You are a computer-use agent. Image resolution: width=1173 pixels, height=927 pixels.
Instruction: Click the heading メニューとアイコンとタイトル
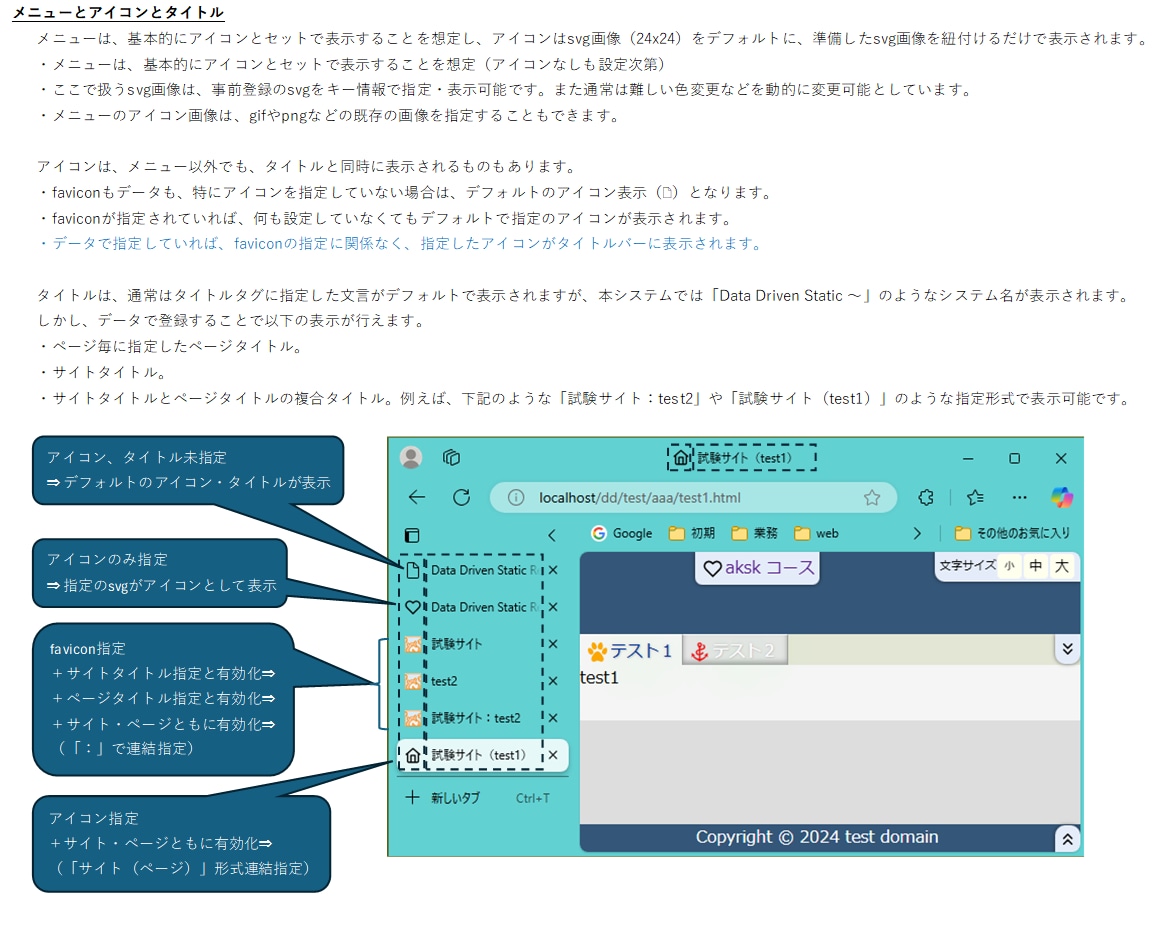118,12
